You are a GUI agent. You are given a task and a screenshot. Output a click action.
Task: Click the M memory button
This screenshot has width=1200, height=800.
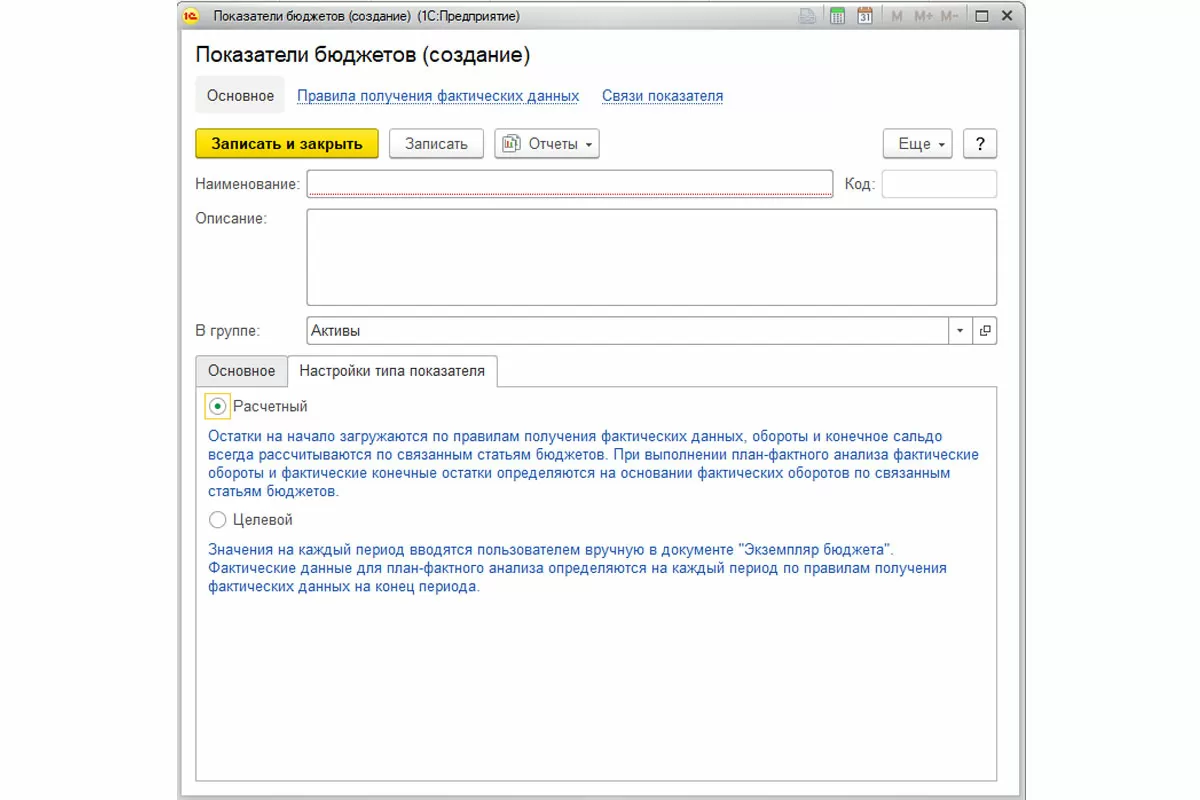coord(897,16)
